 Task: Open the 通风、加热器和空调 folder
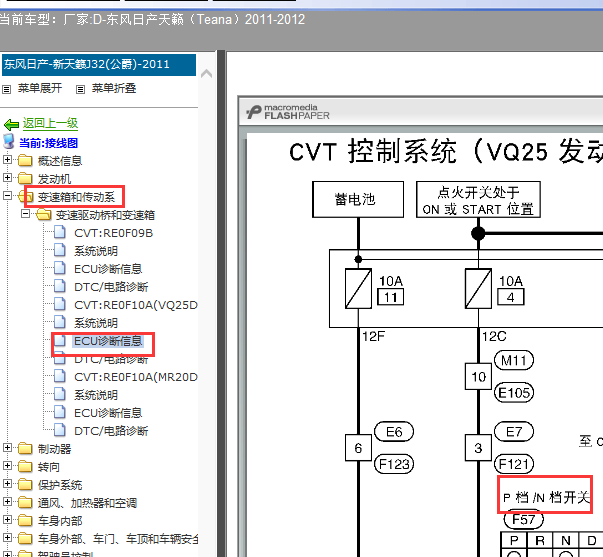[x=87, y=503]
